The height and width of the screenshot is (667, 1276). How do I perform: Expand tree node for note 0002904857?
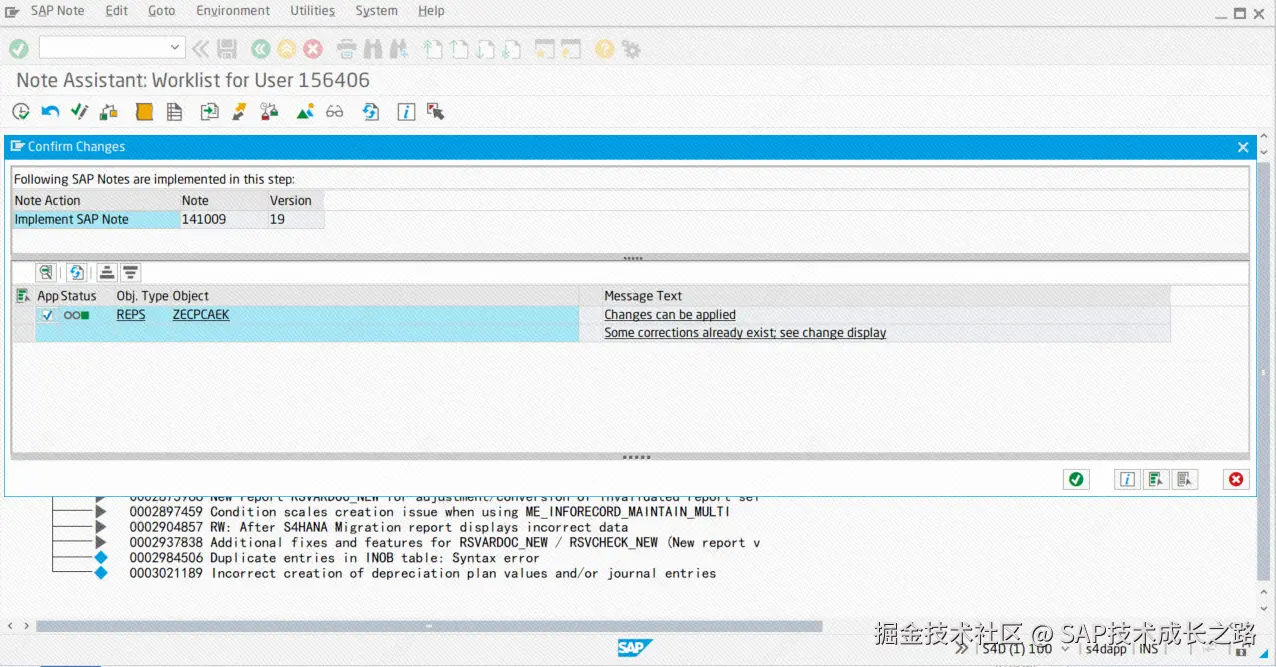pyautogui.click(x=101, y=527)
